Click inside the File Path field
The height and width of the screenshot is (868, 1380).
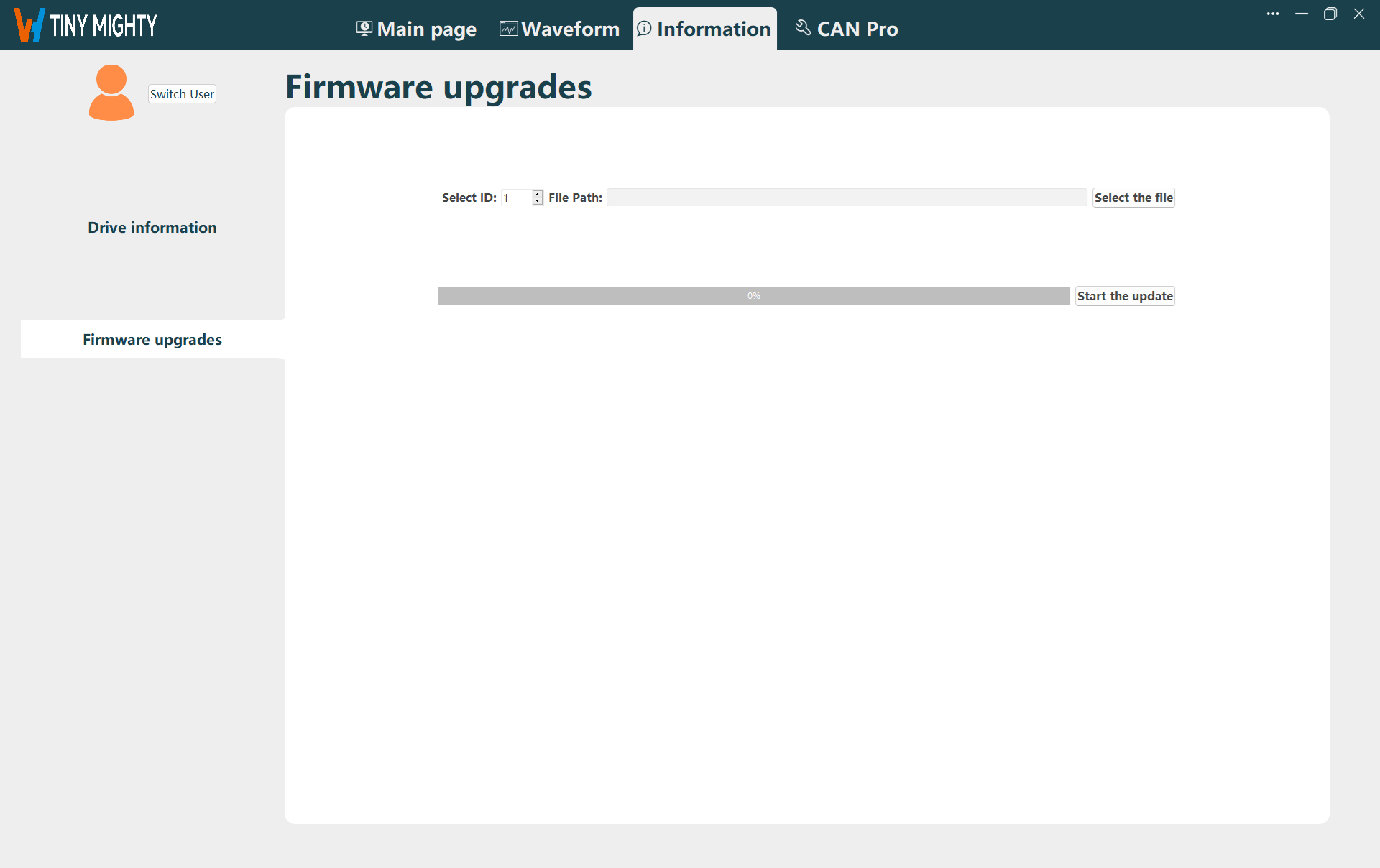pos(846,198)
